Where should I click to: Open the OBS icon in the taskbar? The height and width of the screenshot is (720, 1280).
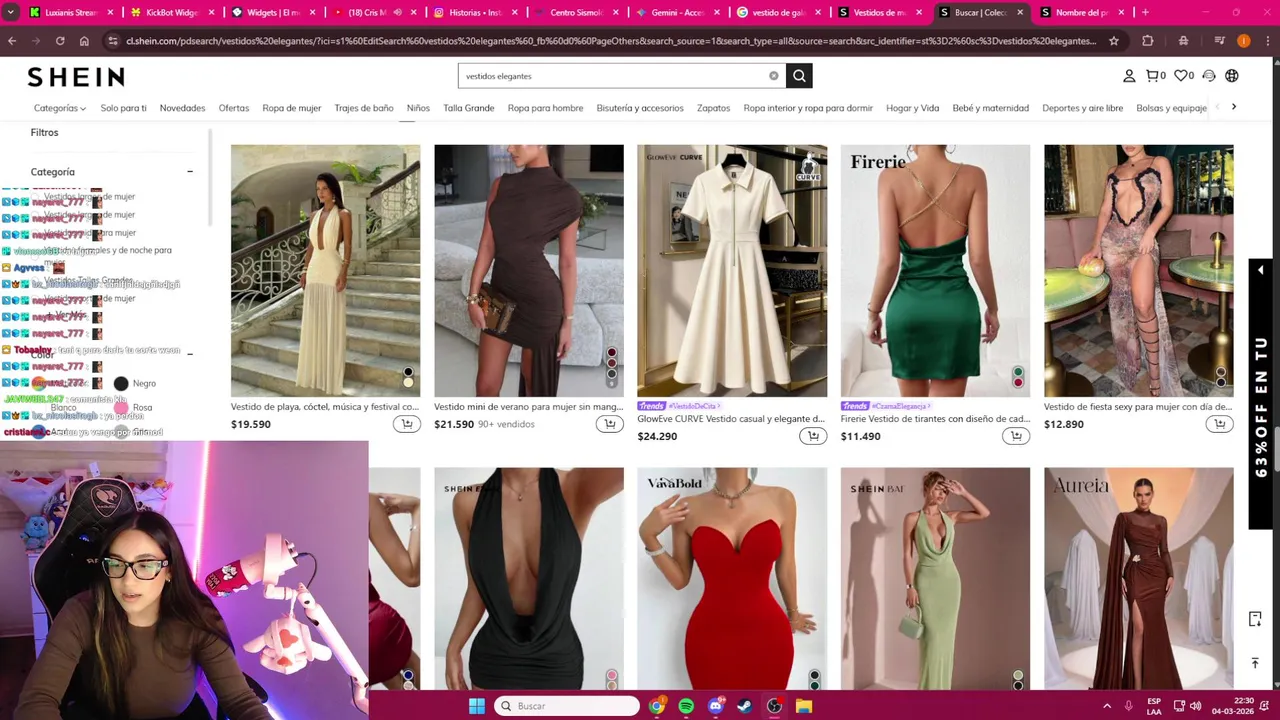click(x=774, y=706)
